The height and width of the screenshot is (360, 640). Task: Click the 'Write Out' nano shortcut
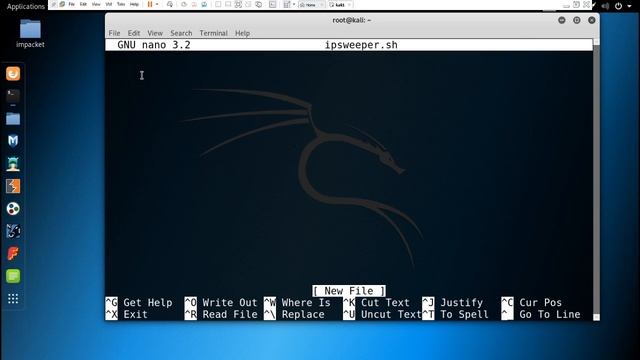[221, 302]
